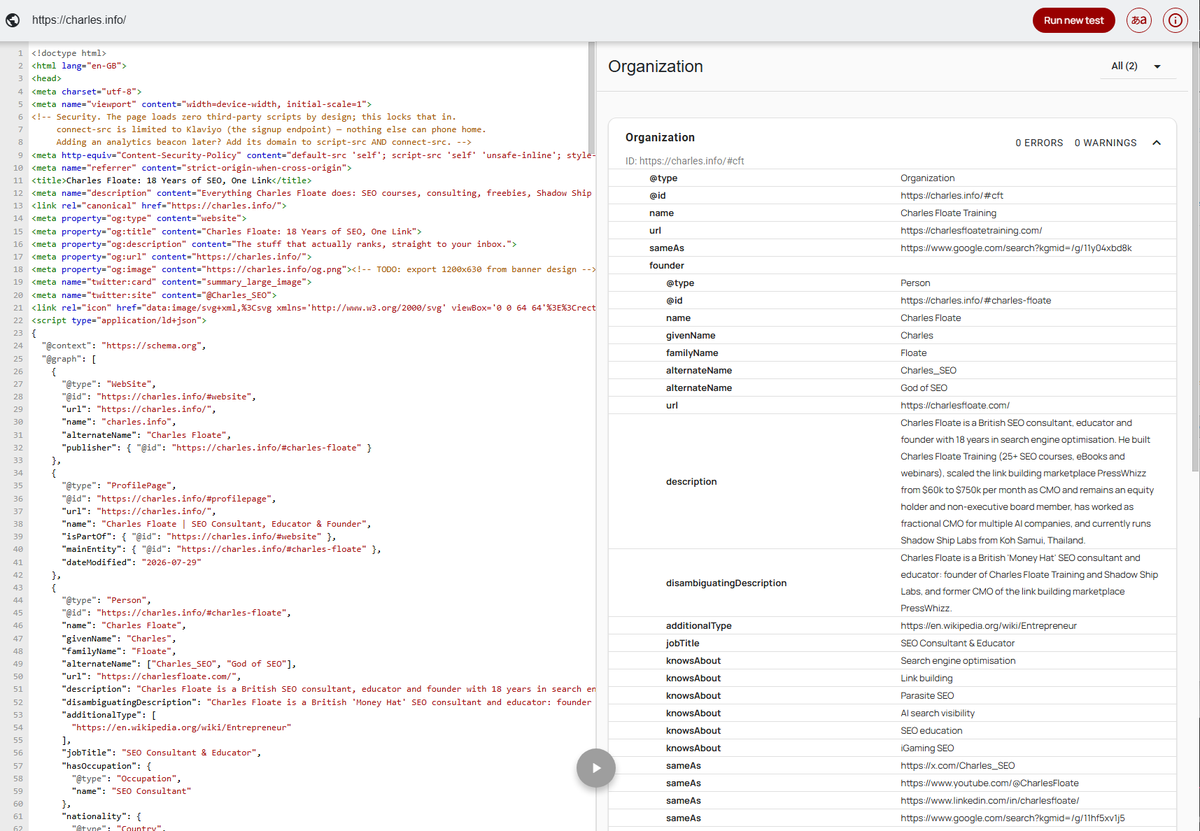Open the All (2) filter dropdown
The height and width of the screenshot is (831, 1200).
point(1137,66)
